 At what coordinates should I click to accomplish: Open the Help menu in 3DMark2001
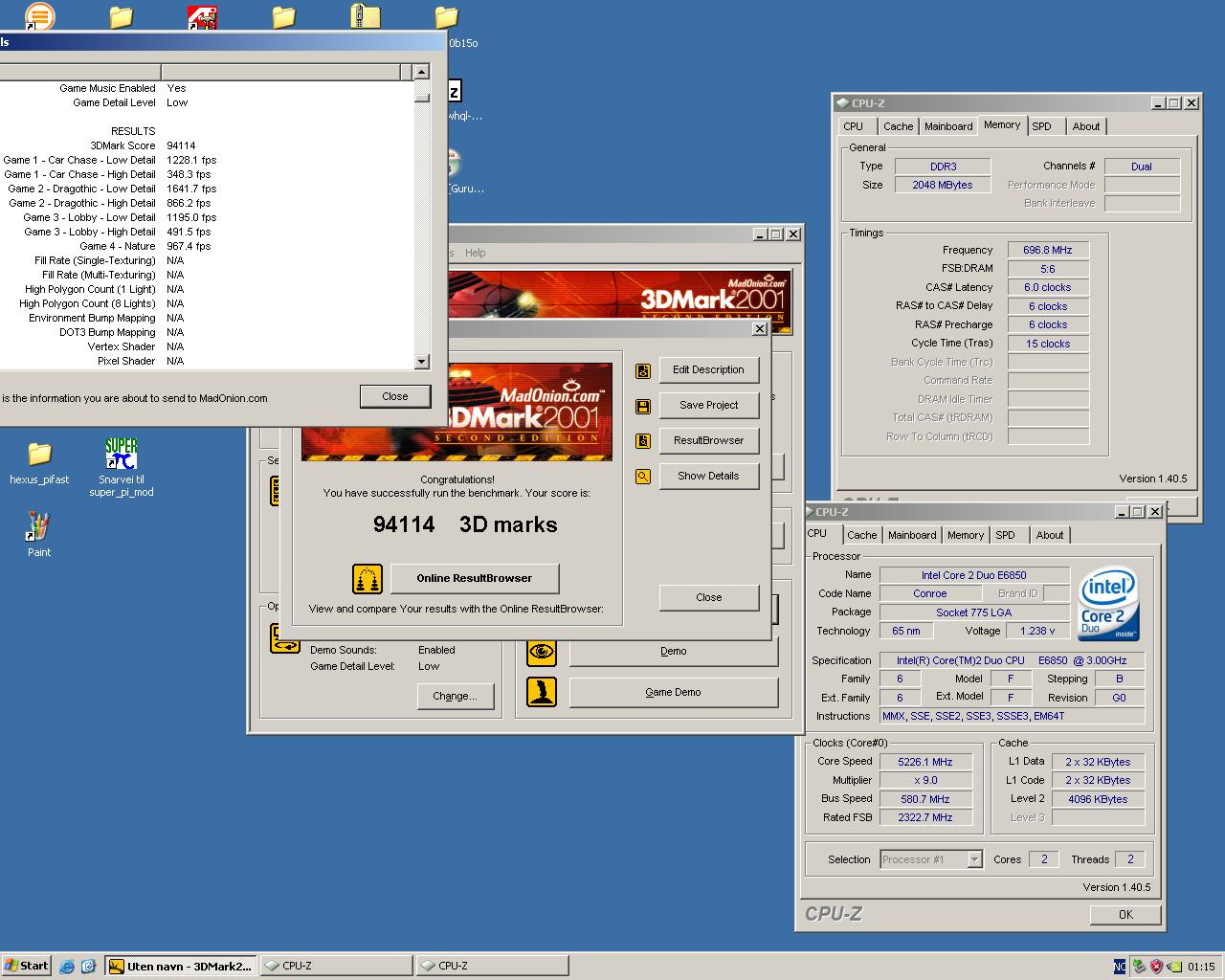(475, 253)
